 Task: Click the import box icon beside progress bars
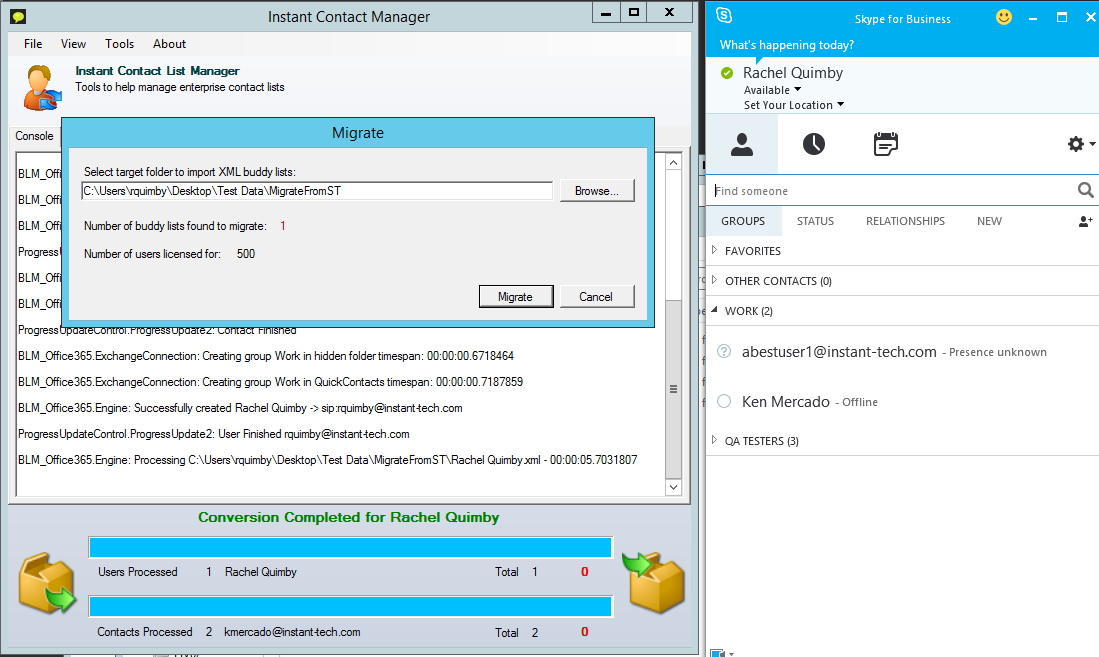point(653,582)
